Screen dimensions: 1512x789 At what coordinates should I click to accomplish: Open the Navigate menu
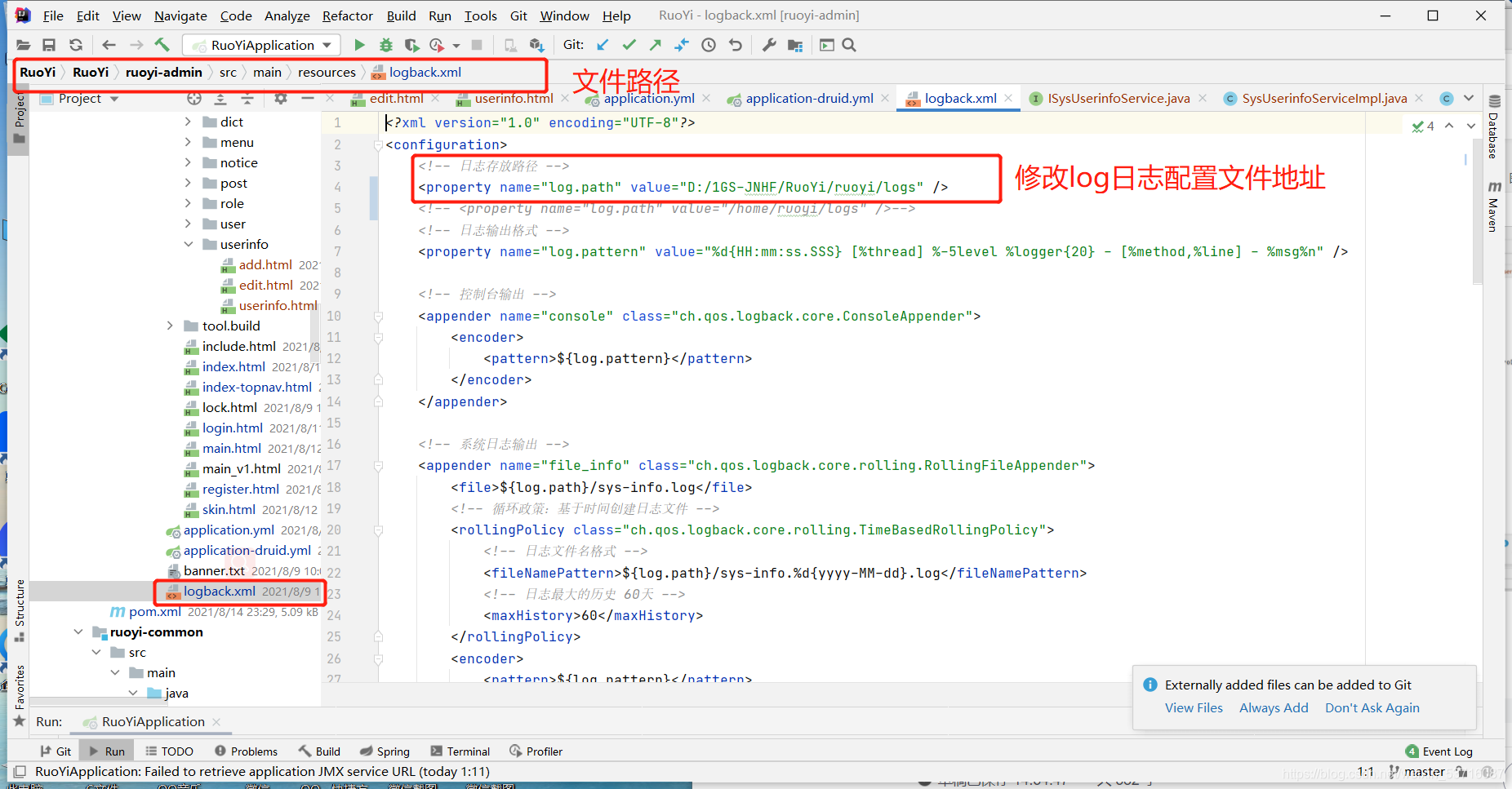[x=180, y=16]
